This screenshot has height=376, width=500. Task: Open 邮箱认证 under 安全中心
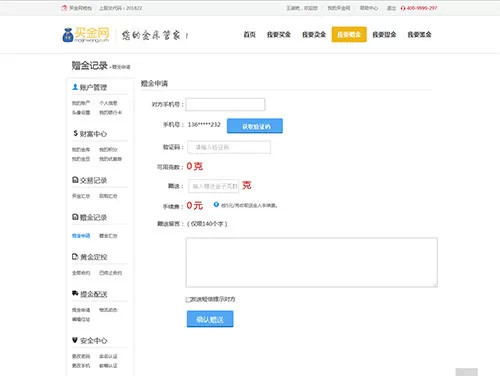(108, 365)
